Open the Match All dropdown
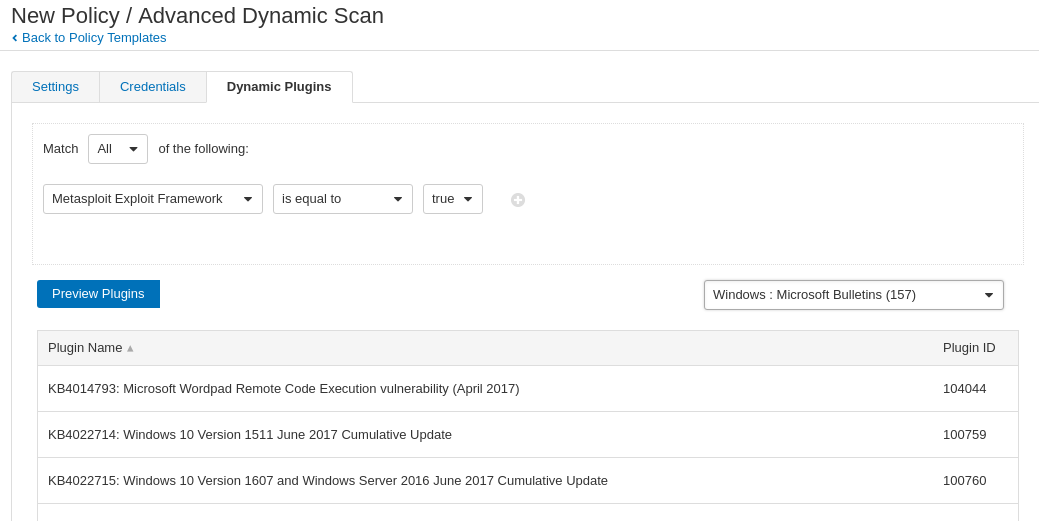This screenshot has width=1039, height=521. pos(118,148)
